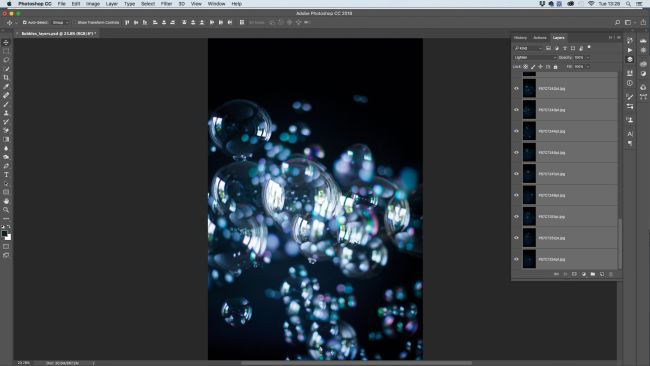Open the Fill slider dropdown arrow
Image resolution: width=650 pixels, height=366 pixels.
click(x=588, y=66)
